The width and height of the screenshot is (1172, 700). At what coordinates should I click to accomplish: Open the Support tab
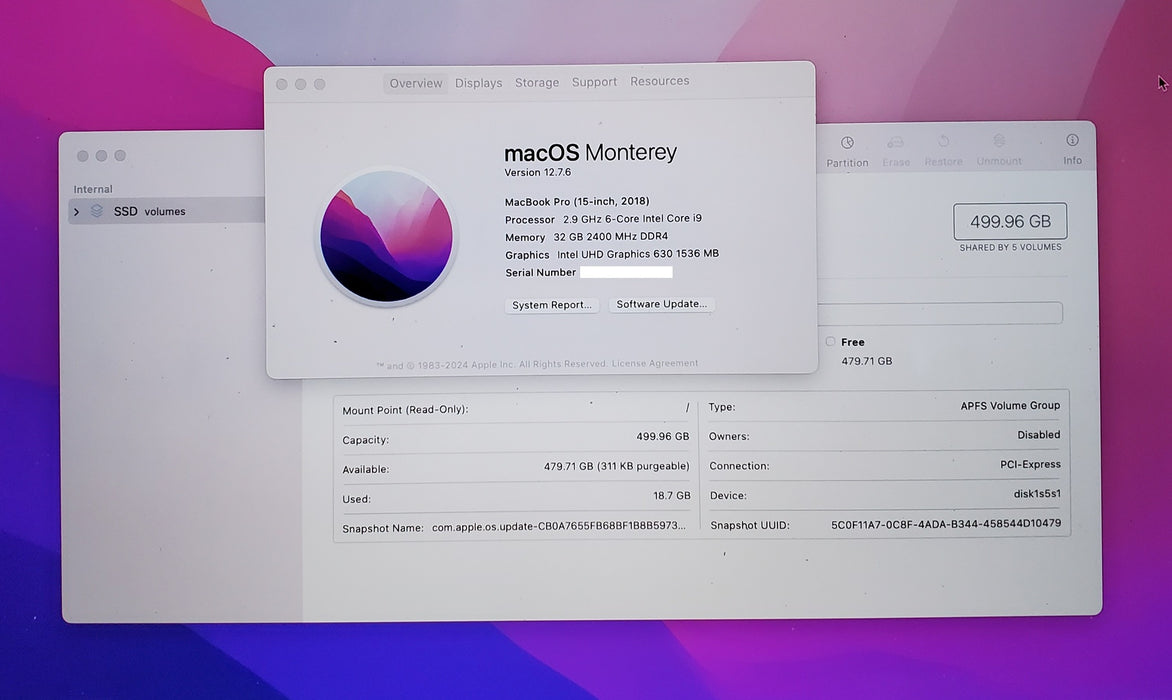(x=594, y=81)
